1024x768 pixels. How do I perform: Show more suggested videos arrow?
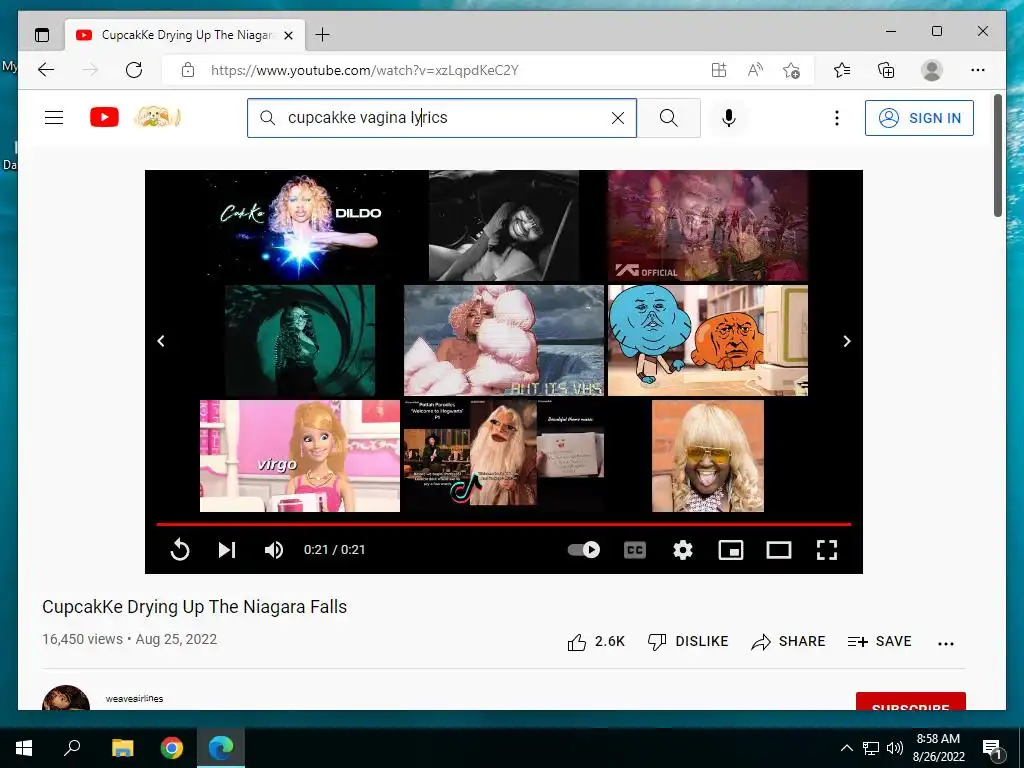pyautogui.click(x=846, y=341)
